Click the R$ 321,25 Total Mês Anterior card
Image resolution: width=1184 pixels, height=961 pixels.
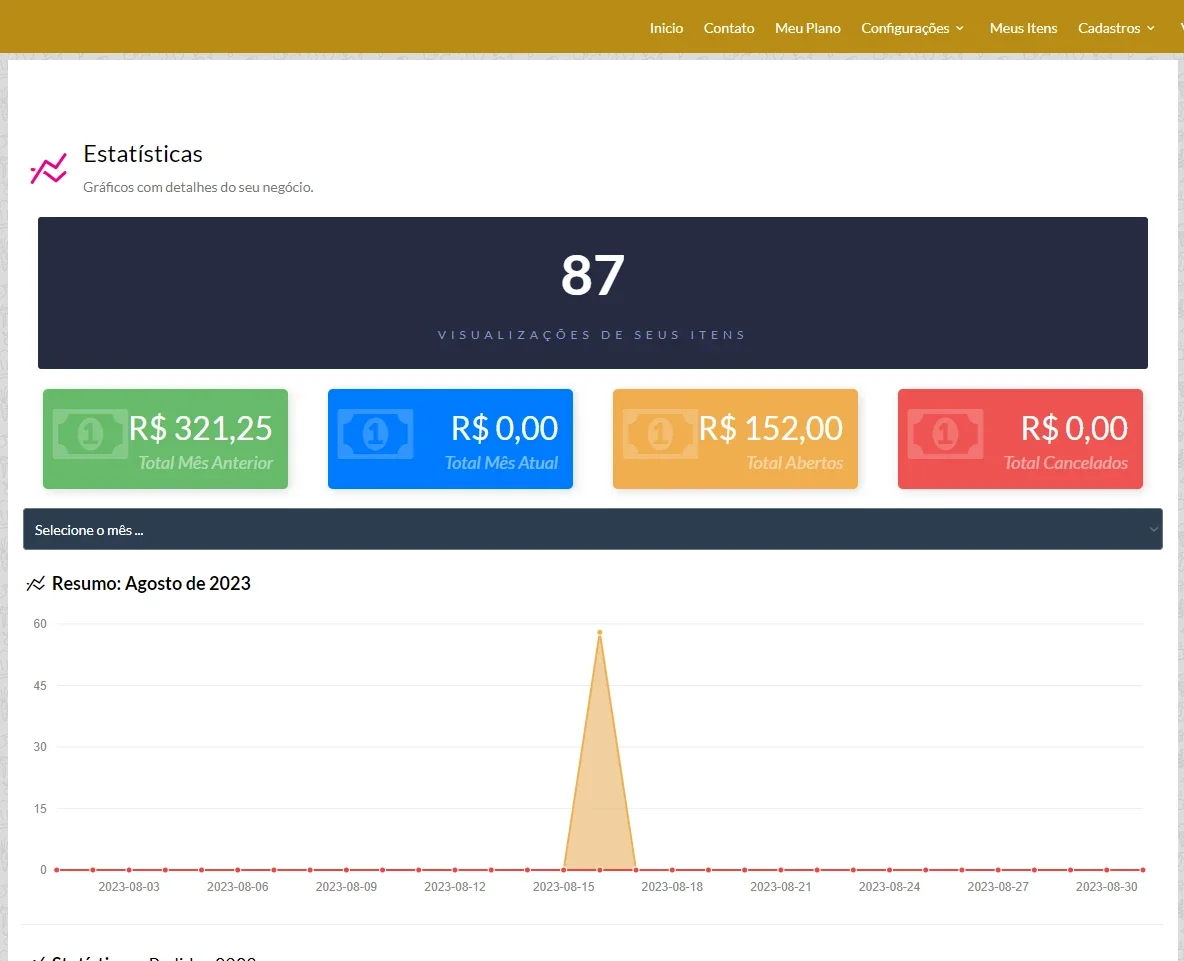point(165,439)
